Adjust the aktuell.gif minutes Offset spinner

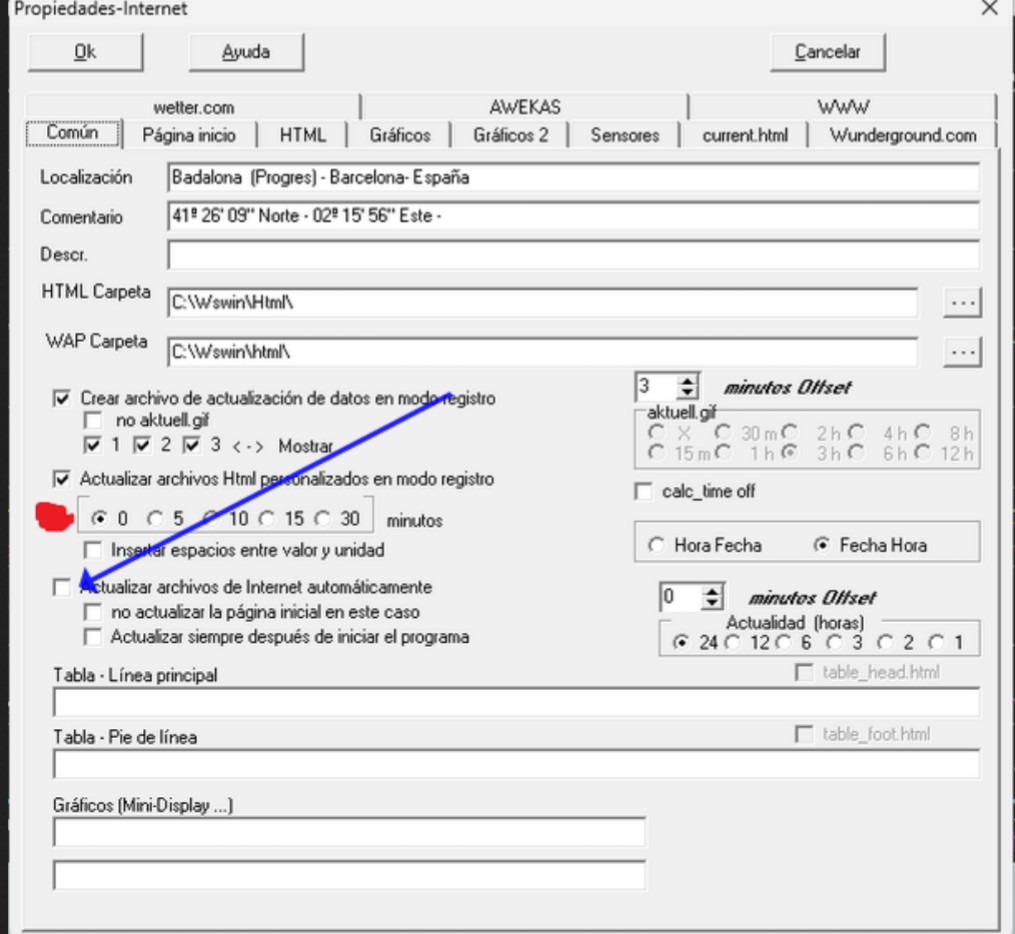tap(686, 387)
